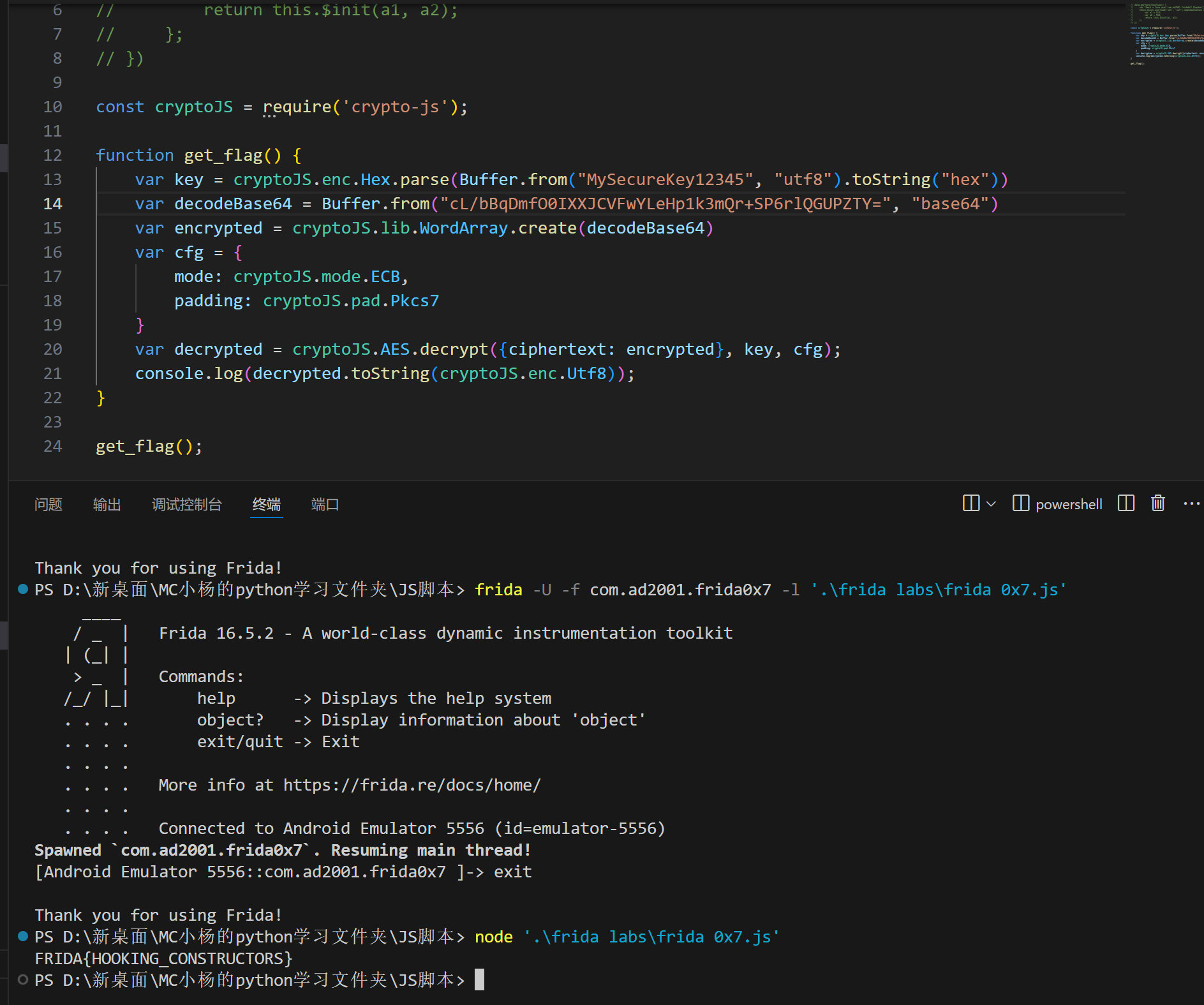Click the launch profile icon in the terminal toolbar
This screenshot has width=1204, height=1005.
[970, 503]
